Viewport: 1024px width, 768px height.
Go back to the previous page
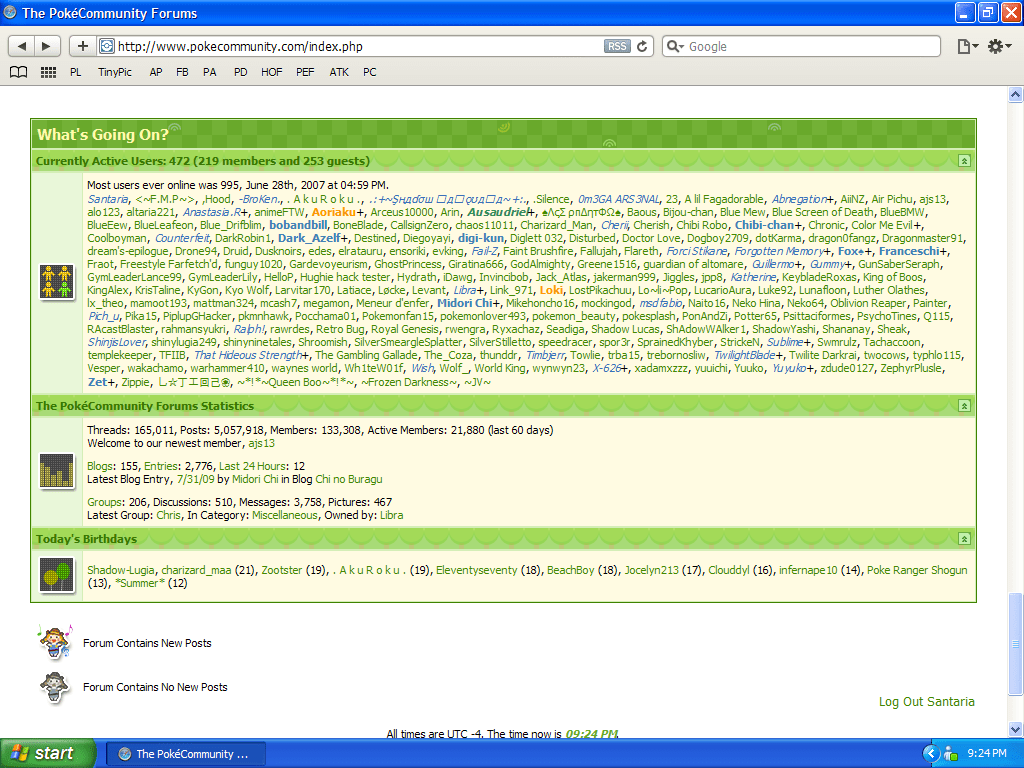tap(22, 46)
